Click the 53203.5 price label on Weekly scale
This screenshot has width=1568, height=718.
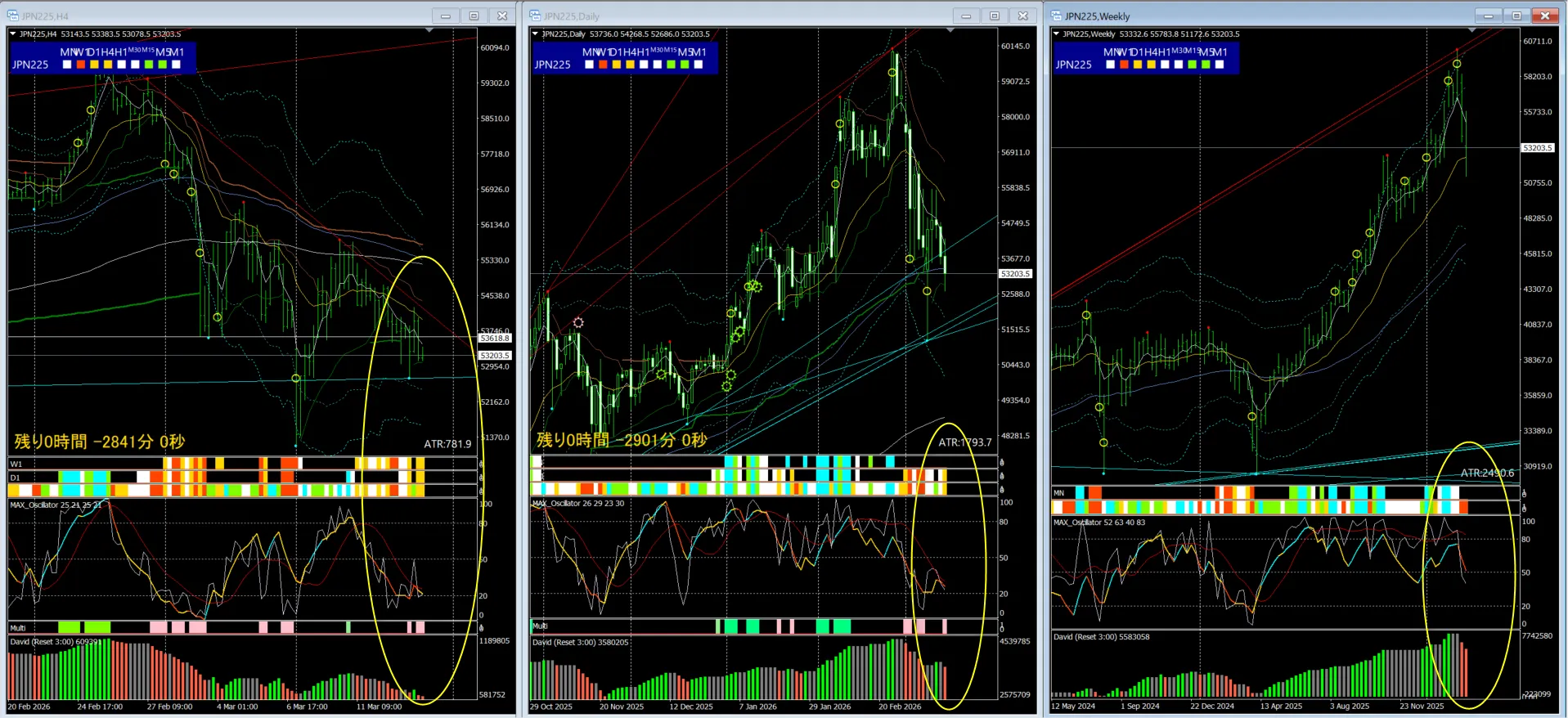pyautogui.click(x=1538, y=148)
